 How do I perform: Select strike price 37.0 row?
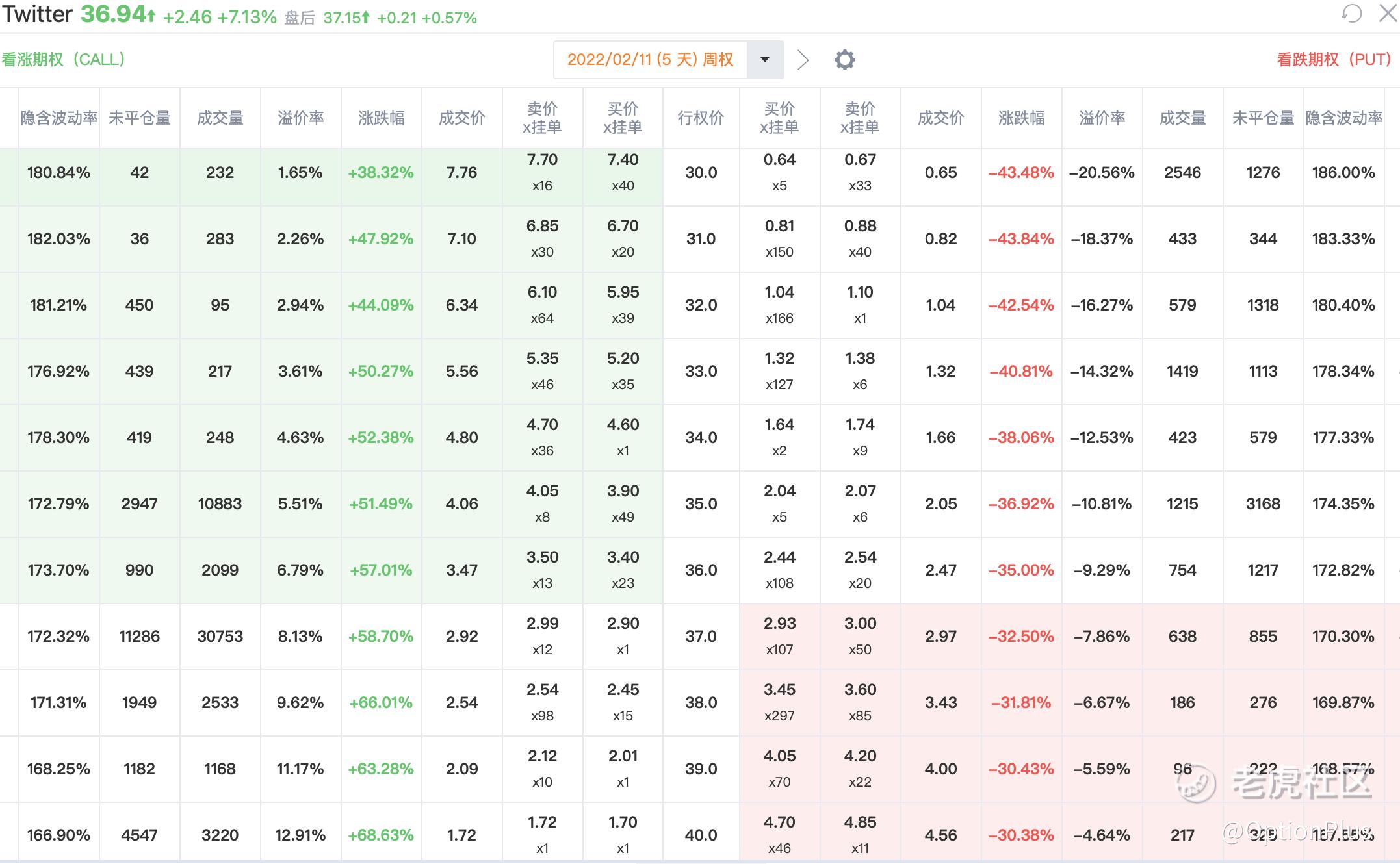(x=701, y=637)
